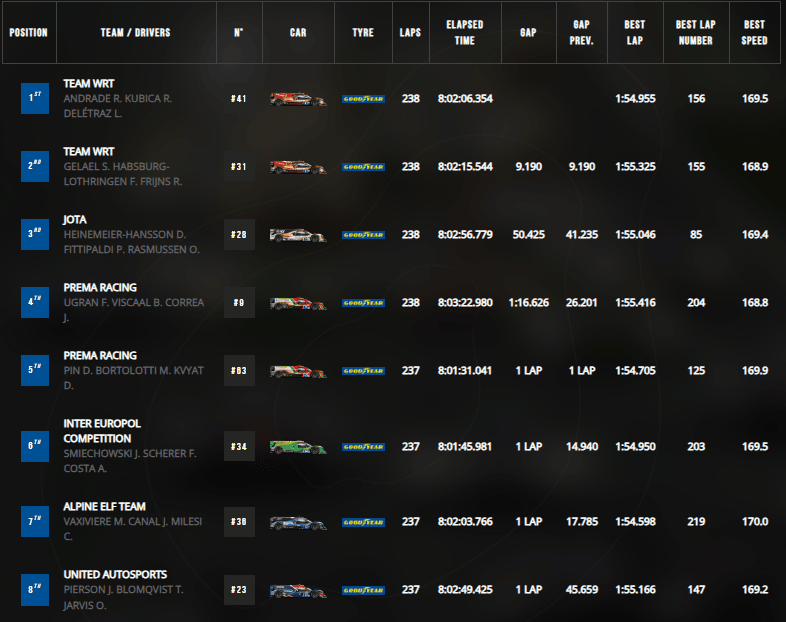The image size is (786, 622).
Task: Click the Goodyear logo in the Alpine Elf row
Action: 363,522
